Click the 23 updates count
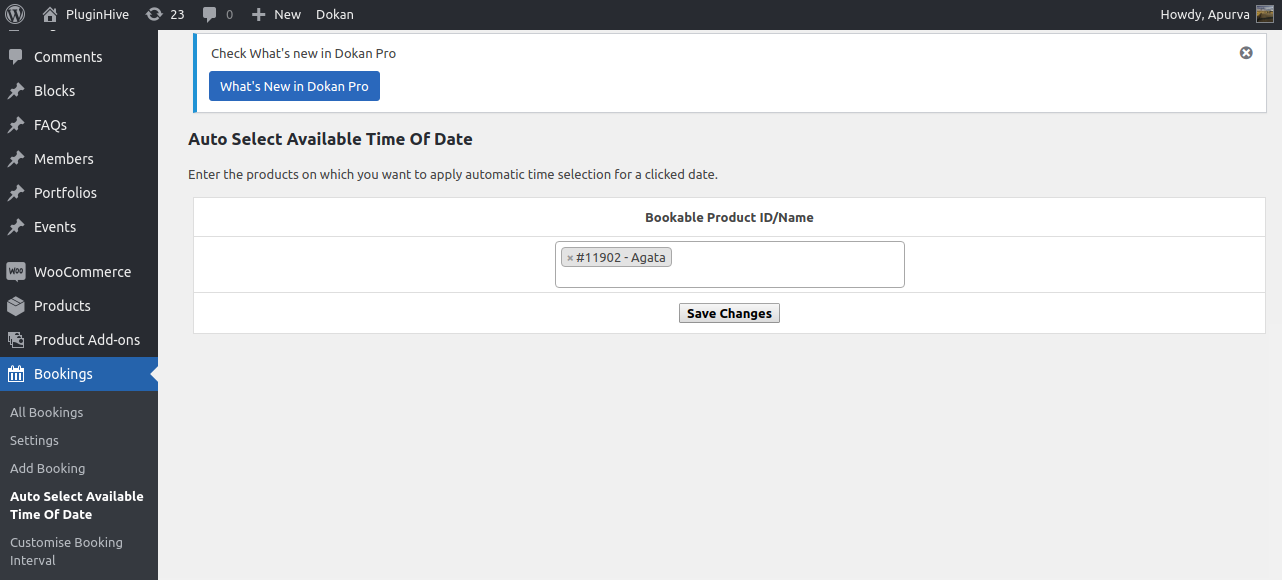Viewport: 1282px width, 580px height. coord(177,14)
